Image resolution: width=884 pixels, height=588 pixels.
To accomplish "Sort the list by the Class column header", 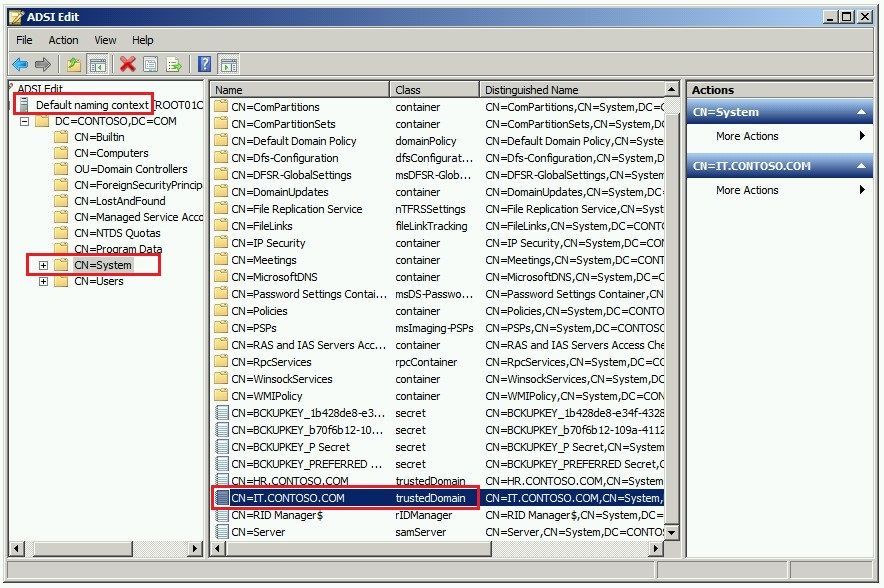I will pyautogui.click(x=434, y=90).
